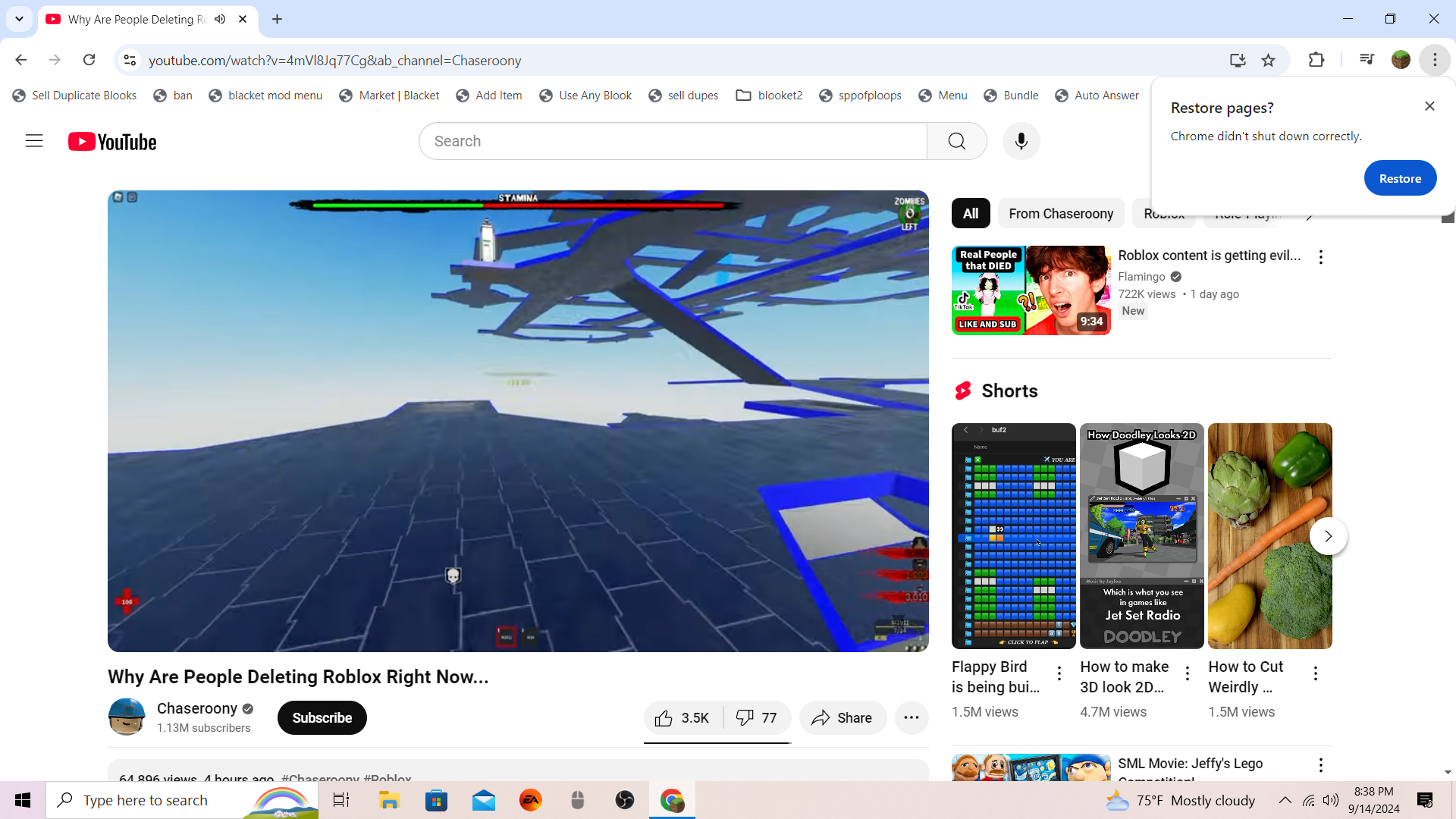Open File Explorer from taskbar
The width and height of the screenshot is (1456, 819).
point(389,800)
